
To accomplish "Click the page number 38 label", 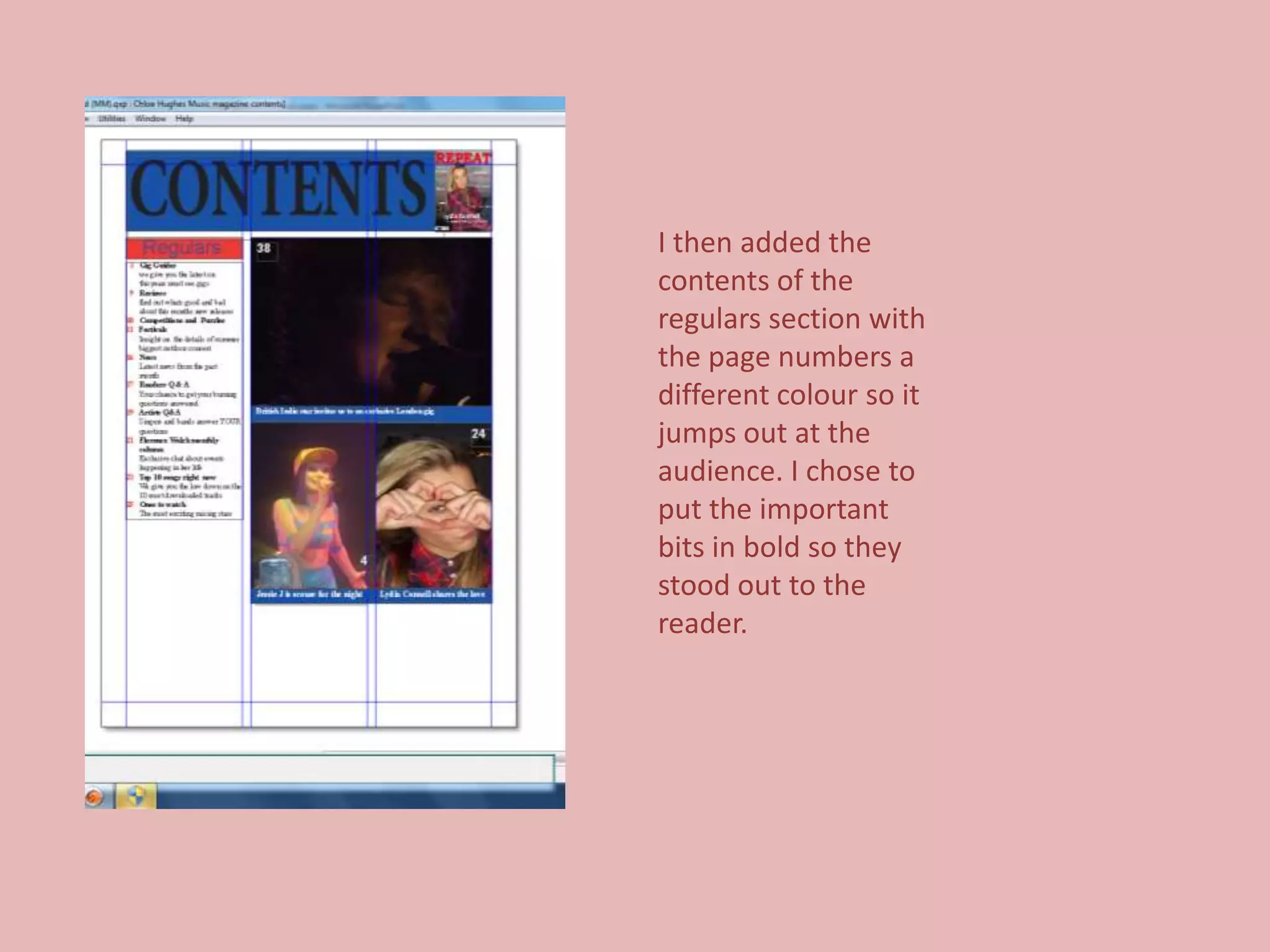I will pyautogui.click(x=264, y=248).
